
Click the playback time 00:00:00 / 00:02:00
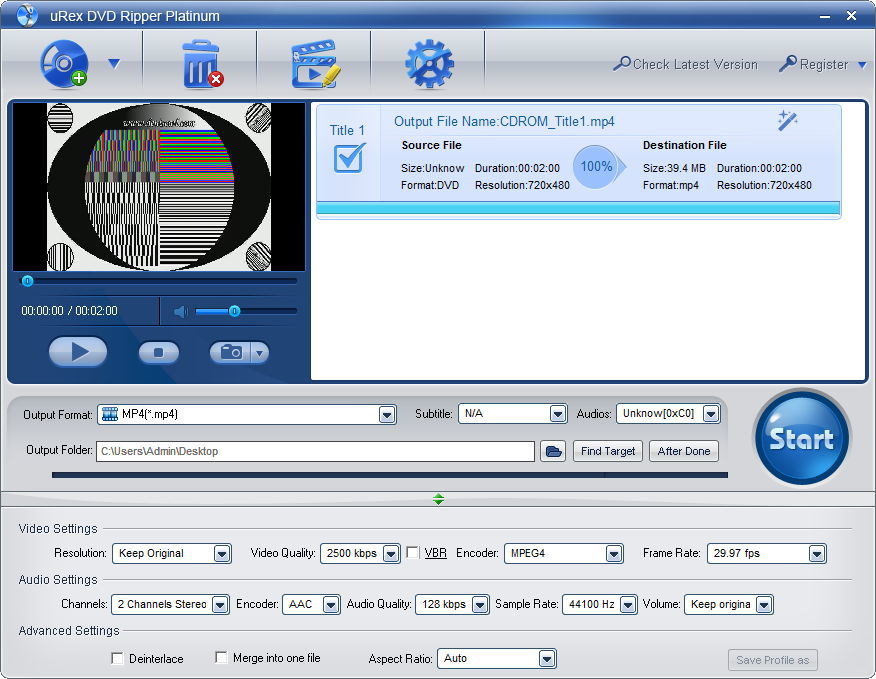69,311
